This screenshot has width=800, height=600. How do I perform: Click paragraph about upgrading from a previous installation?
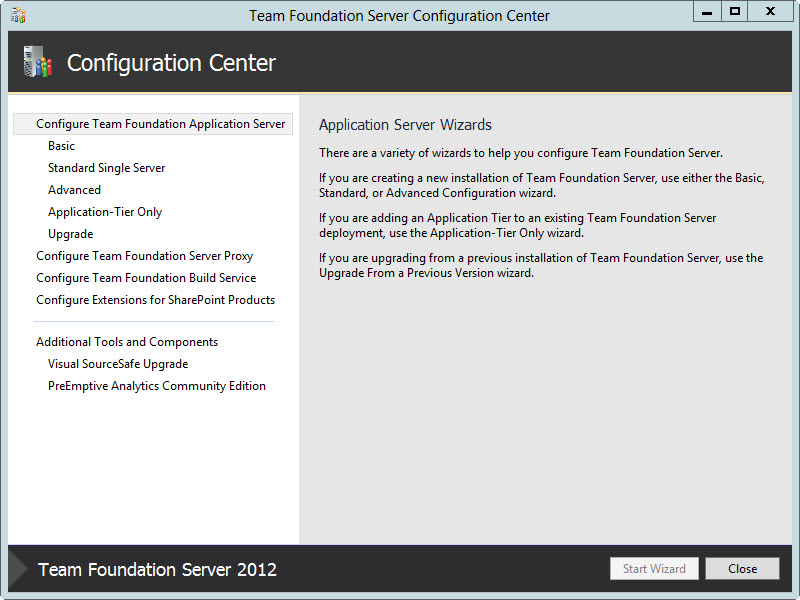tap(541, 265)
